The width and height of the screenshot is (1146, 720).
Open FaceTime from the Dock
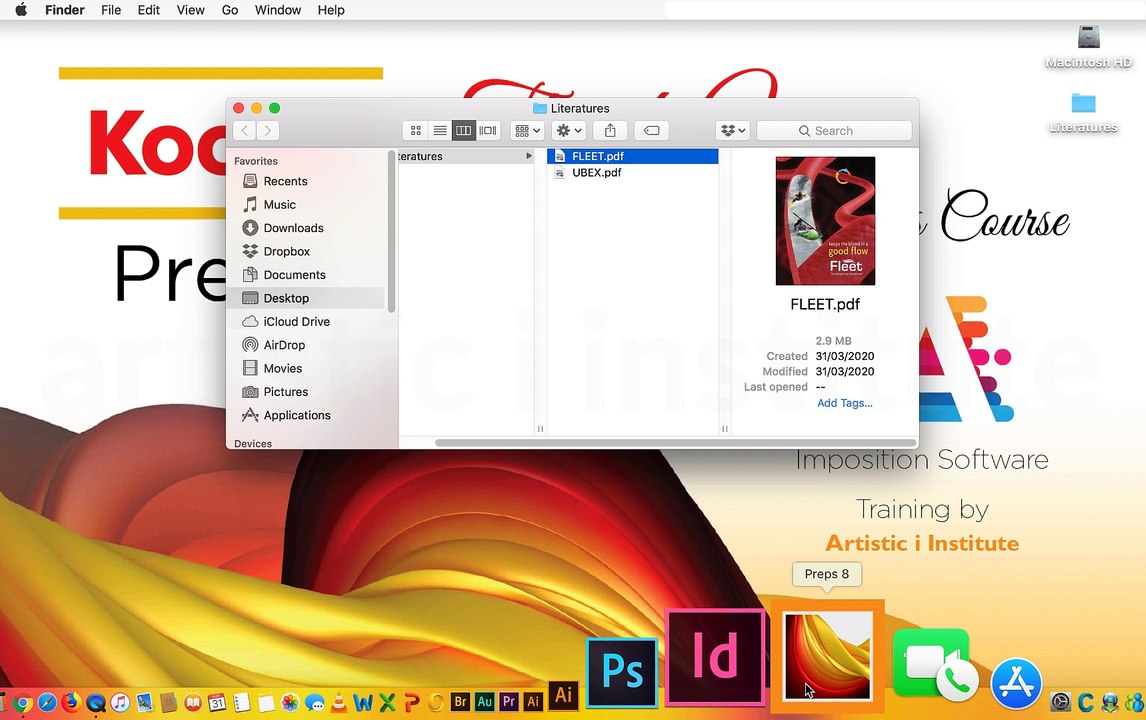[x=935, y=664]
